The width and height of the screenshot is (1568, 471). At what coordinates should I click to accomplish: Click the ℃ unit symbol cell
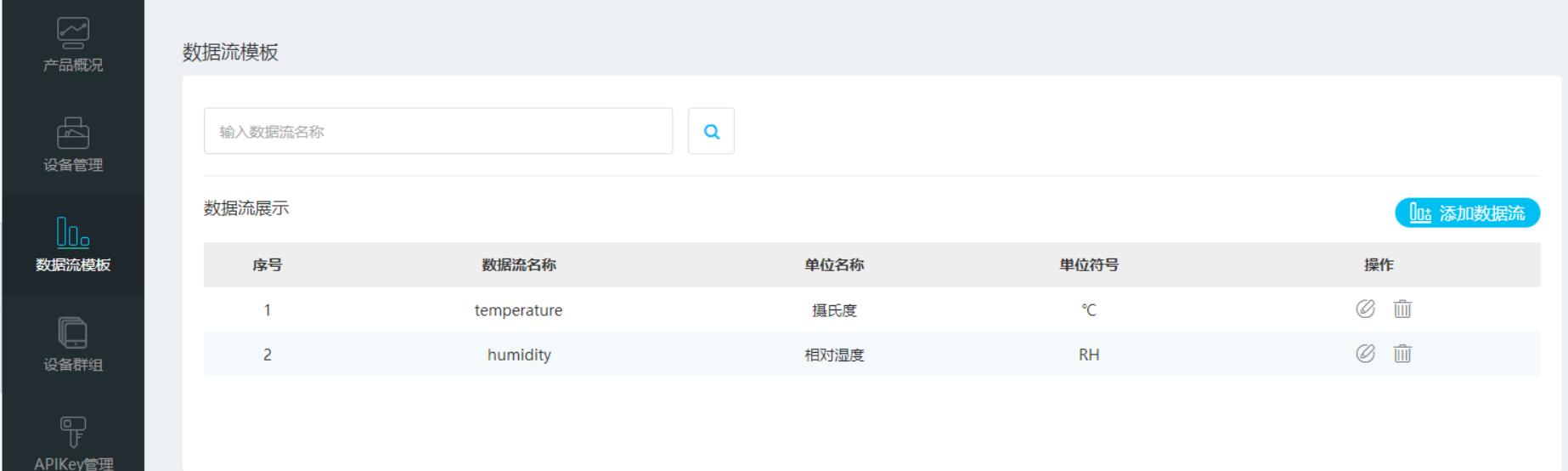(x=1089, y=310)
